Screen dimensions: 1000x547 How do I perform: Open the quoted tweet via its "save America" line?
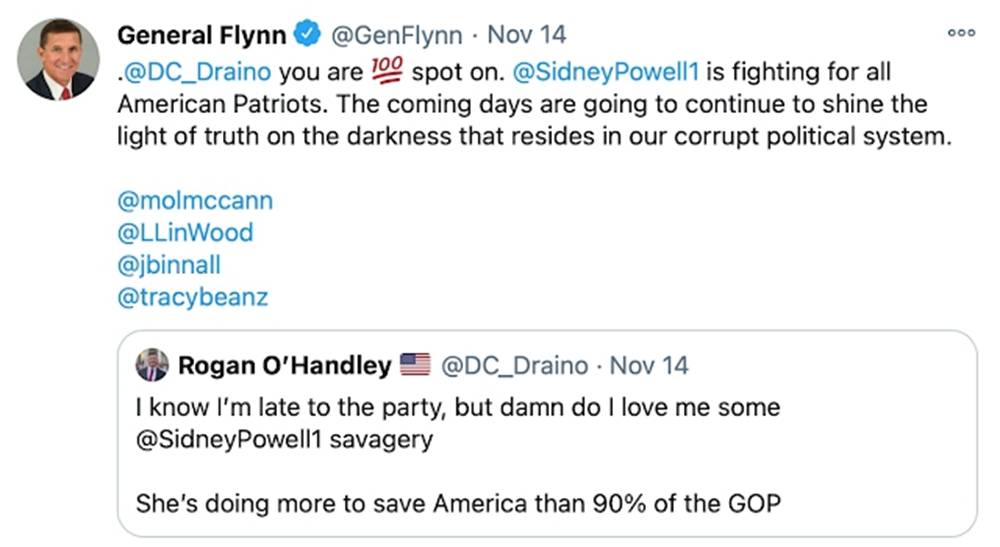point(456,503)
